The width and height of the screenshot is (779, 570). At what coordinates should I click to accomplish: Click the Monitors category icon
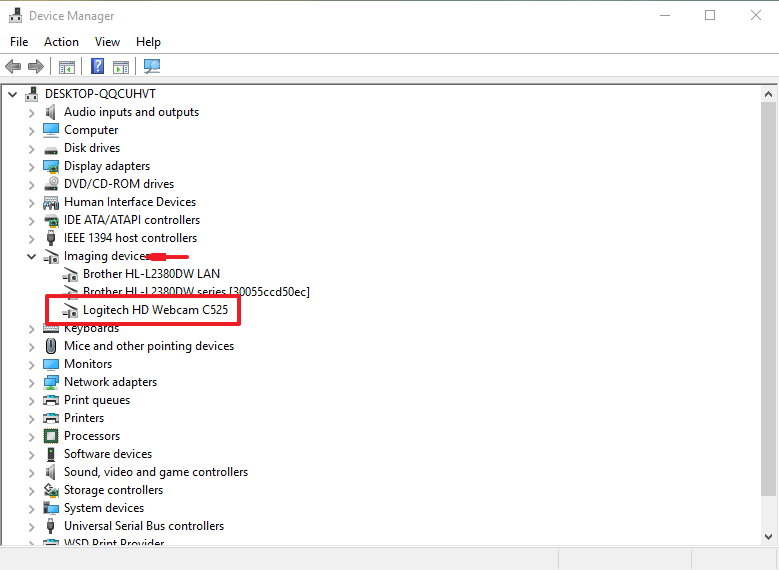[x=51, y=365]
